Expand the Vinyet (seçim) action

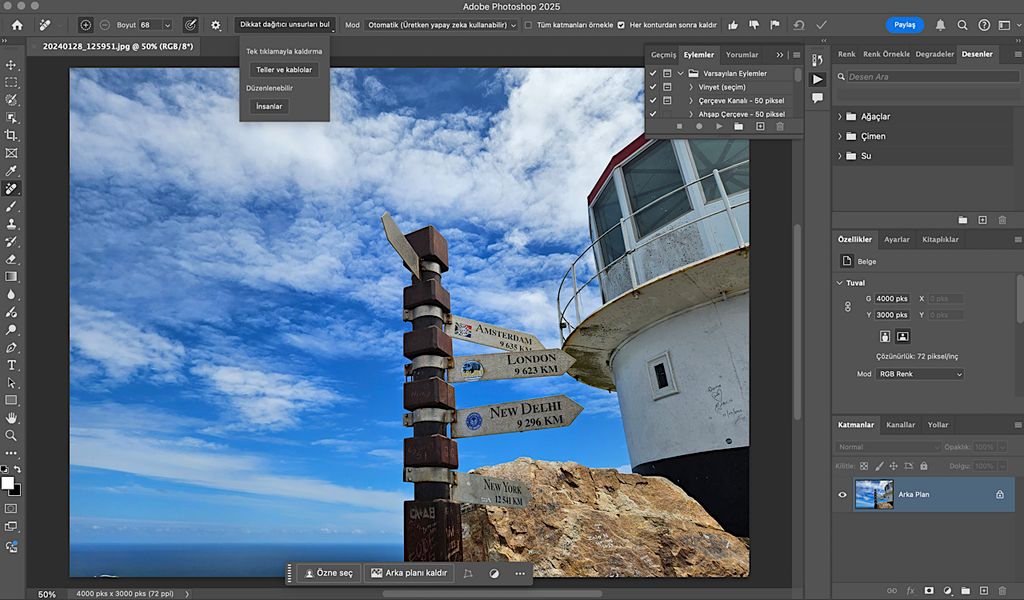point(691,87)
